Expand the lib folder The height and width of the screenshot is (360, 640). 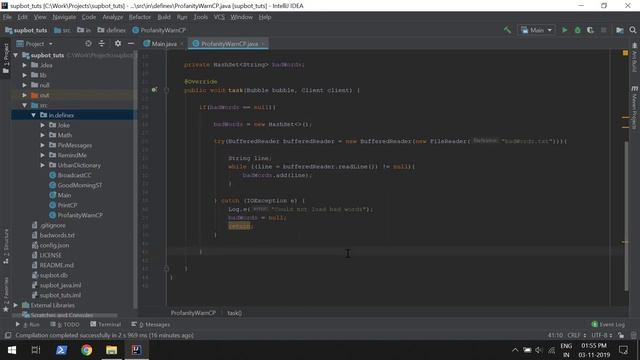coord(24,75)
